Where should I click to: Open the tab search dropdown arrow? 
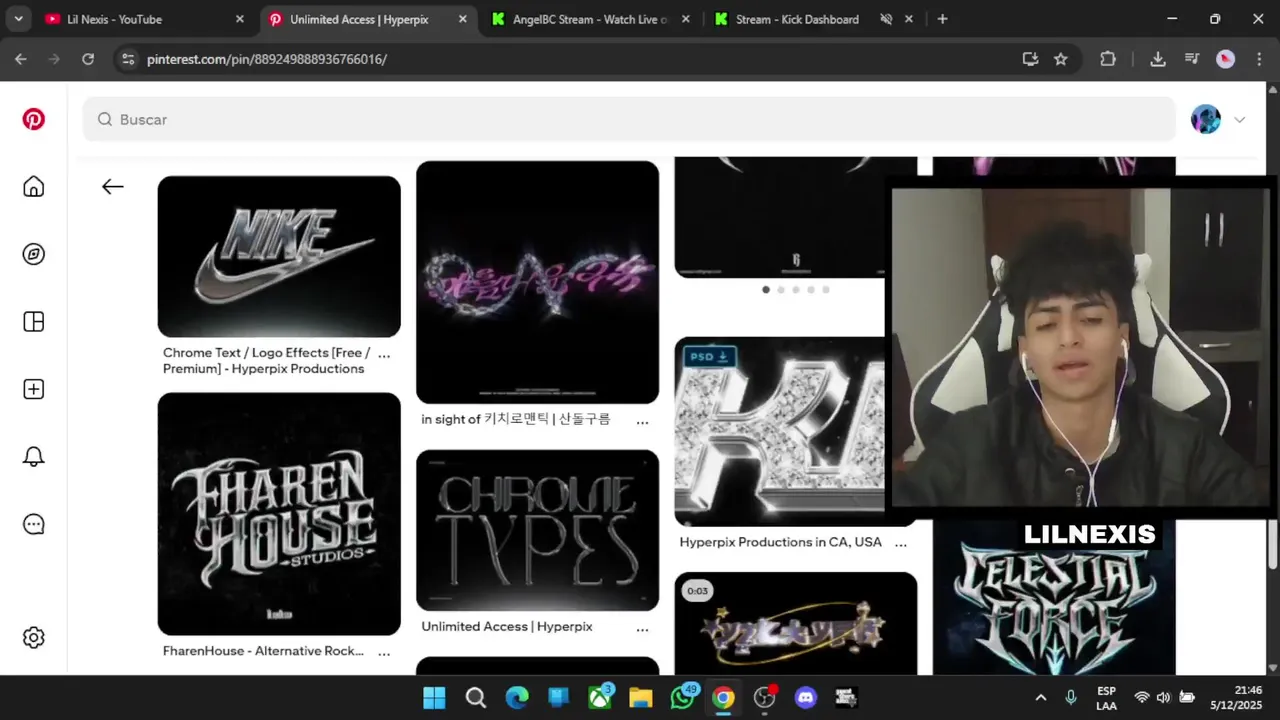(17, 19)
